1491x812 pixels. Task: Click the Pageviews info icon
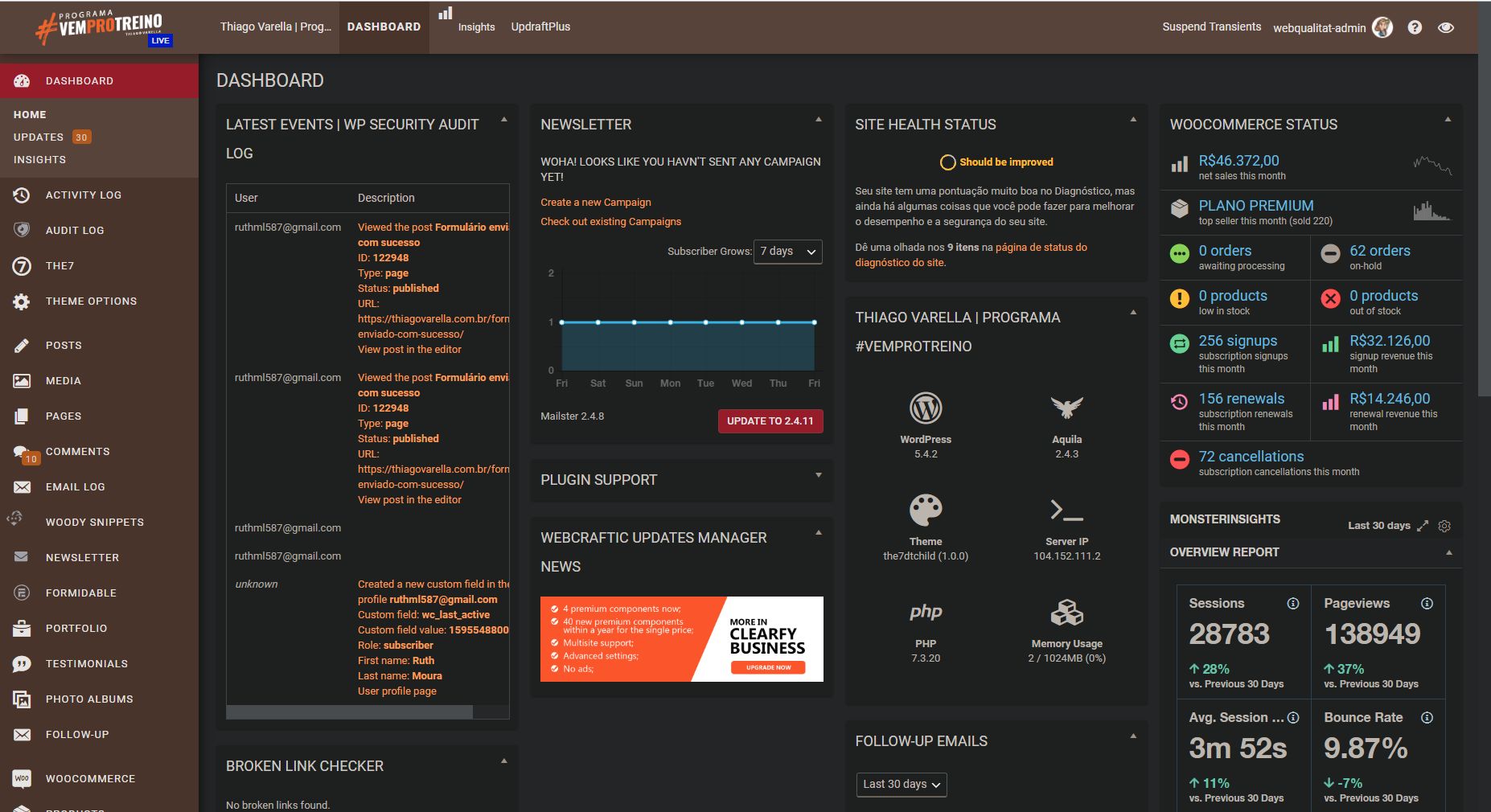[1427, 604]
